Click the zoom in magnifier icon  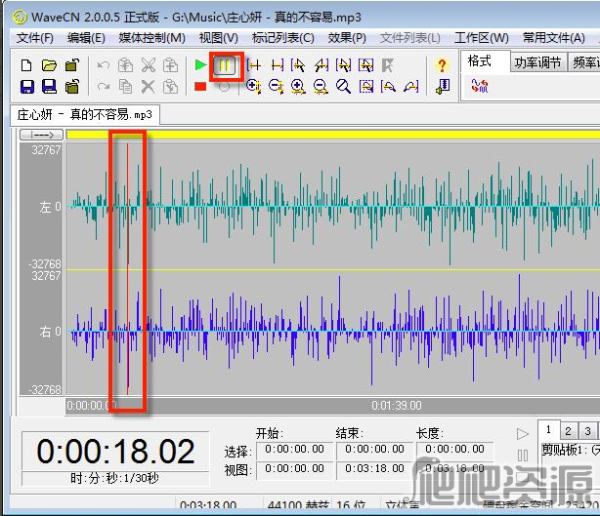pyautogui.click(x=254, y=87)
